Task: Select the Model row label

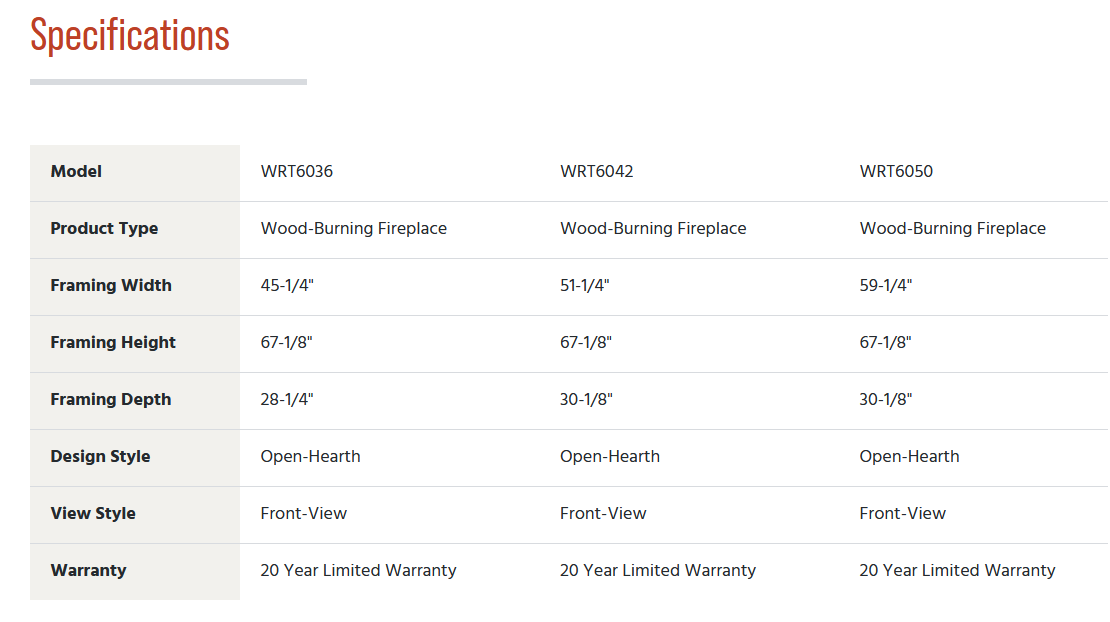Action: (x=76, y=171)
